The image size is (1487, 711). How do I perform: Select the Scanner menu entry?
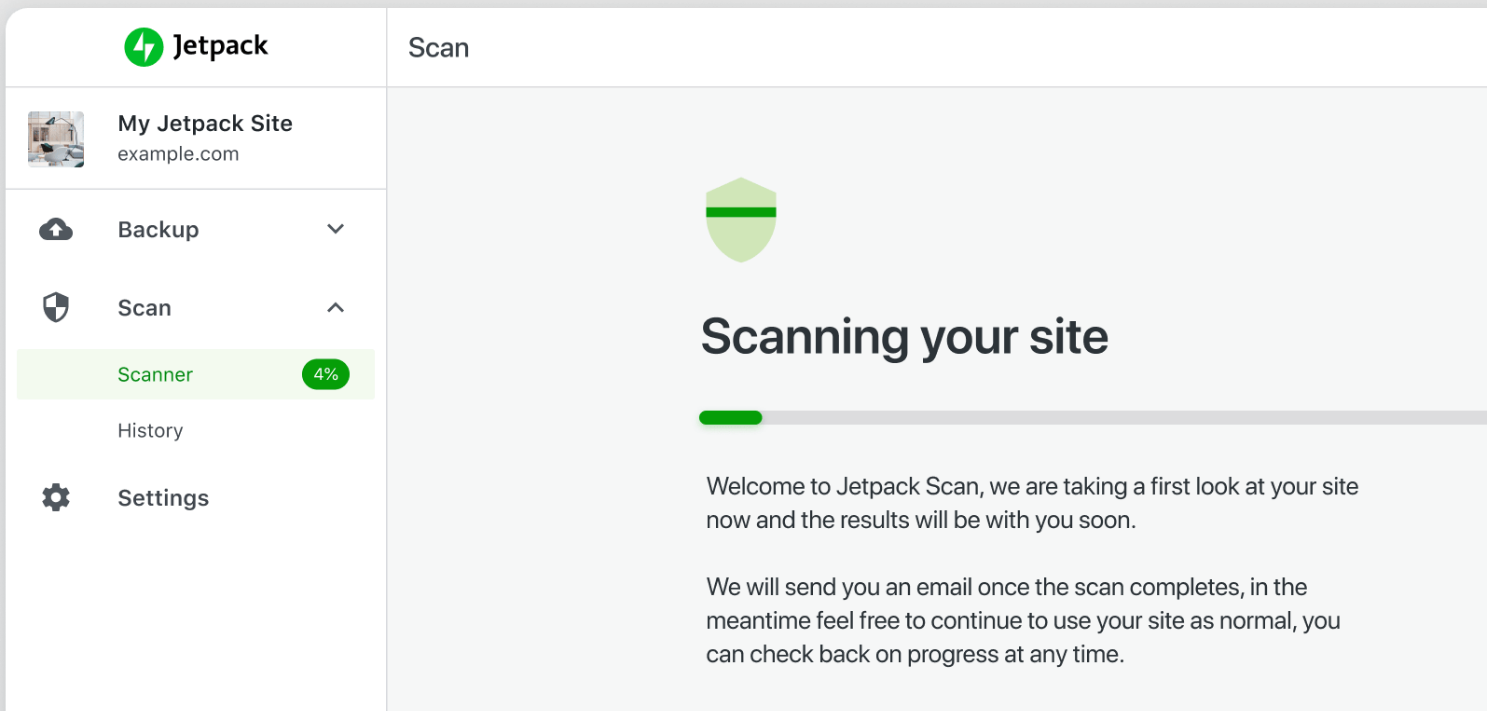[x=155, y=373]
